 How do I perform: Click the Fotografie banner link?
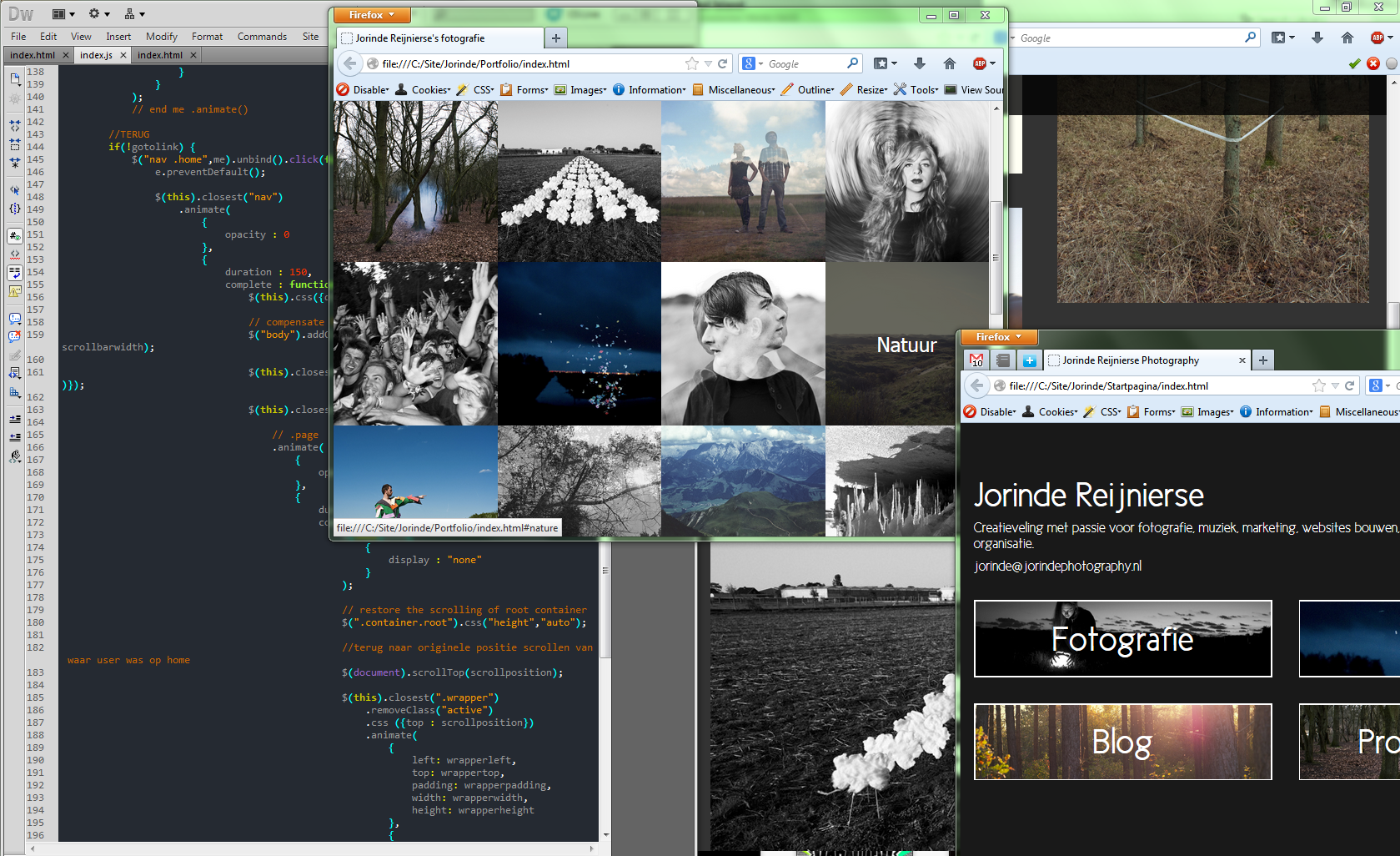click(x=1122, y=639)
